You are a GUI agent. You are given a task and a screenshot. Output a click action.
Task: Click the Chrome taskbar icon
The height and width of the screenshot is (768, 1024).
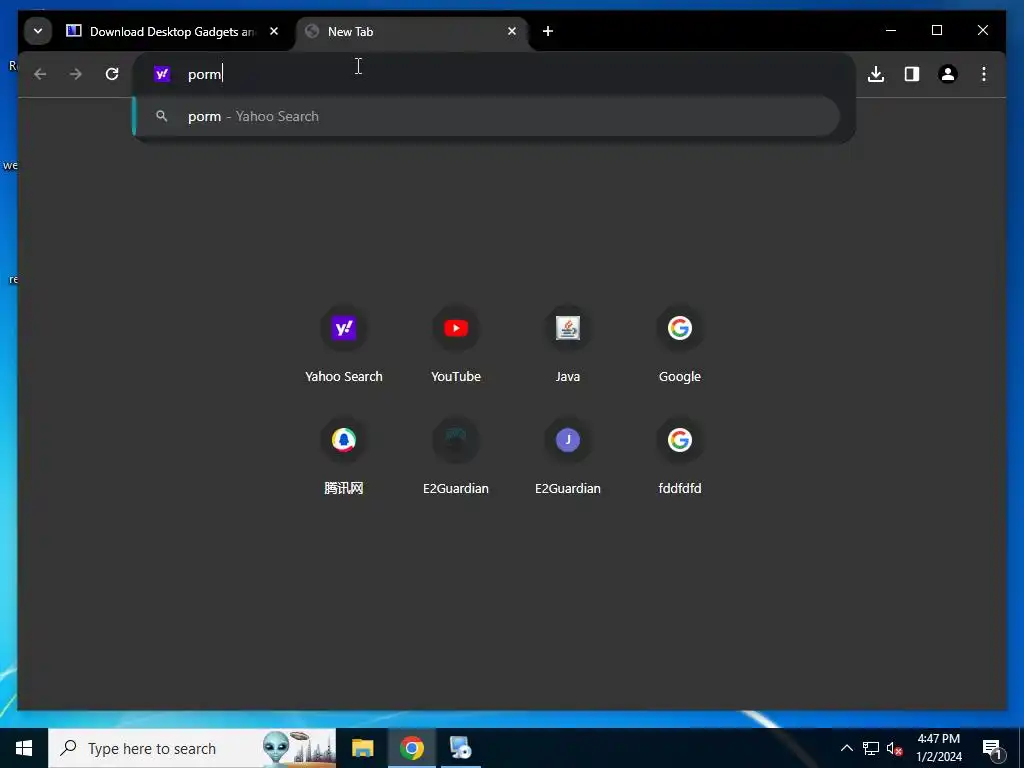pos(411,748)
